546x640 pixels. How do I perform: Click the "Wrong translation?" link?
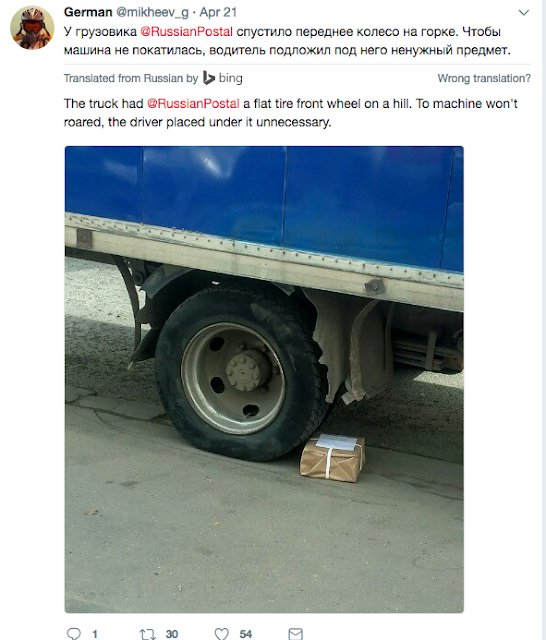point(484,78)
